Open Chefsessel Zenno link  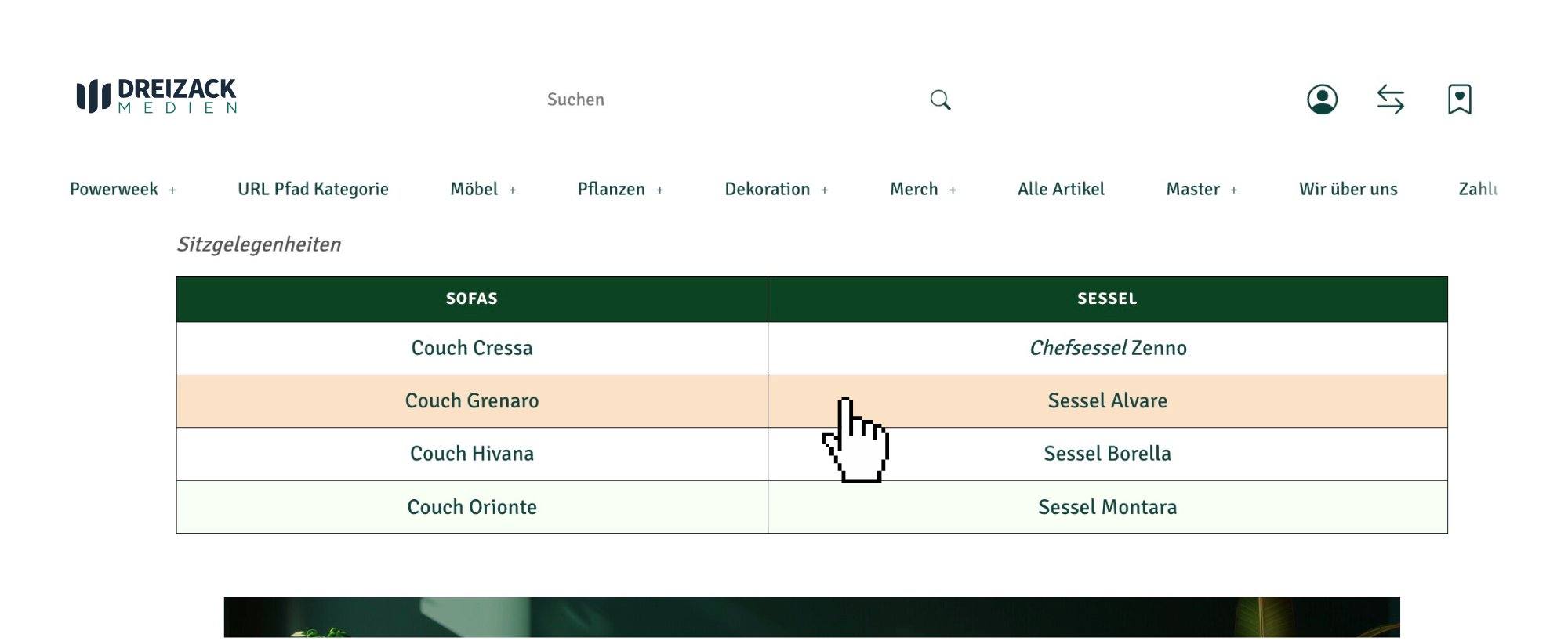[1108, 348]
